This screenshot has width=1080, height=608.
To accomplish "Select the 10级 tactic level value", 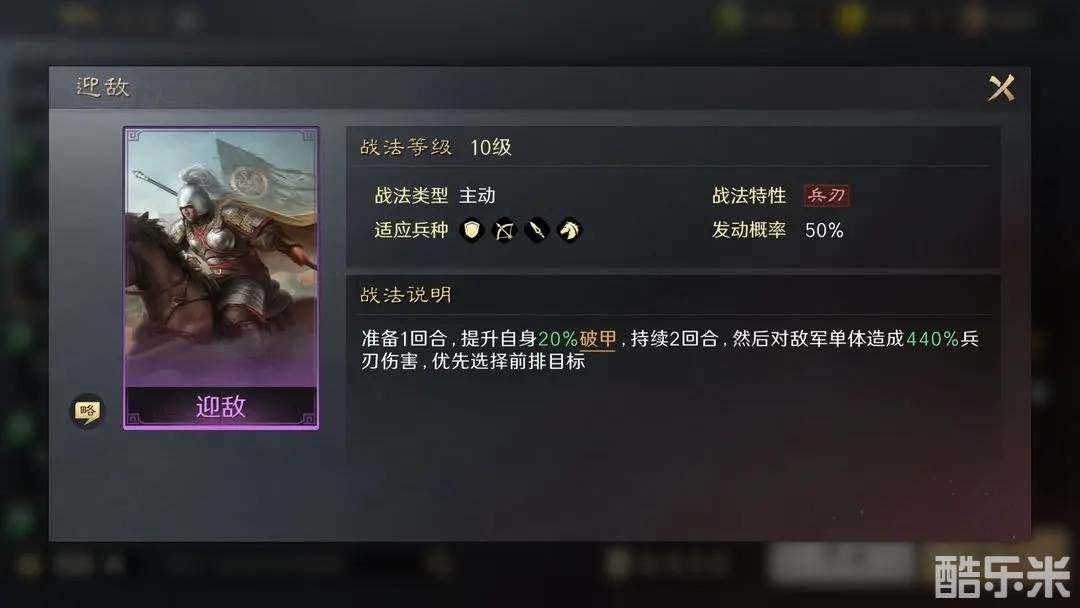I will pyautogui.click(x=490, y=147).
